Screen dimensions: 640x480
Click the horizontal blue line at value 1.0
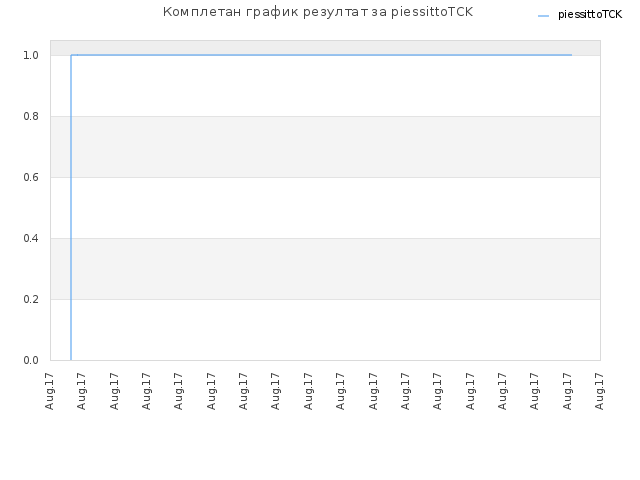click(321, 55)
